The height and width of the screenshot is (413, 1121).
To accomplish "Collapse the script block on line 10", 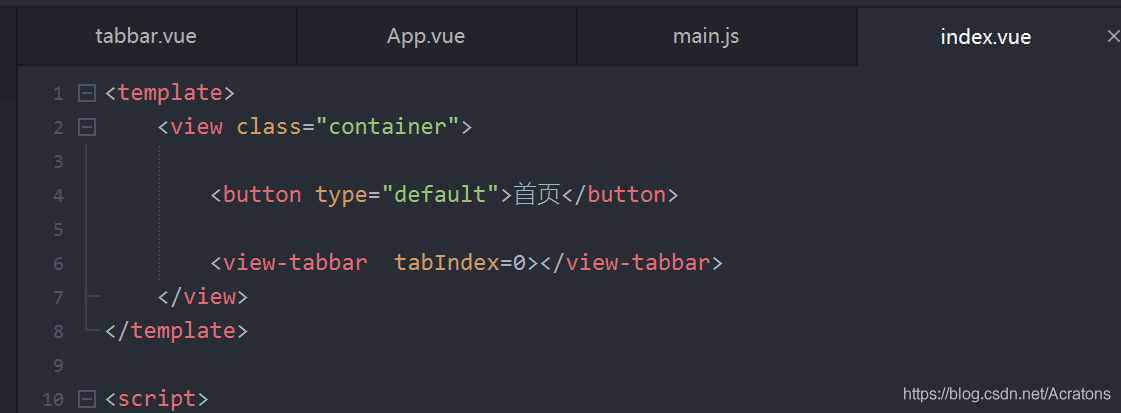I will 87,399.
